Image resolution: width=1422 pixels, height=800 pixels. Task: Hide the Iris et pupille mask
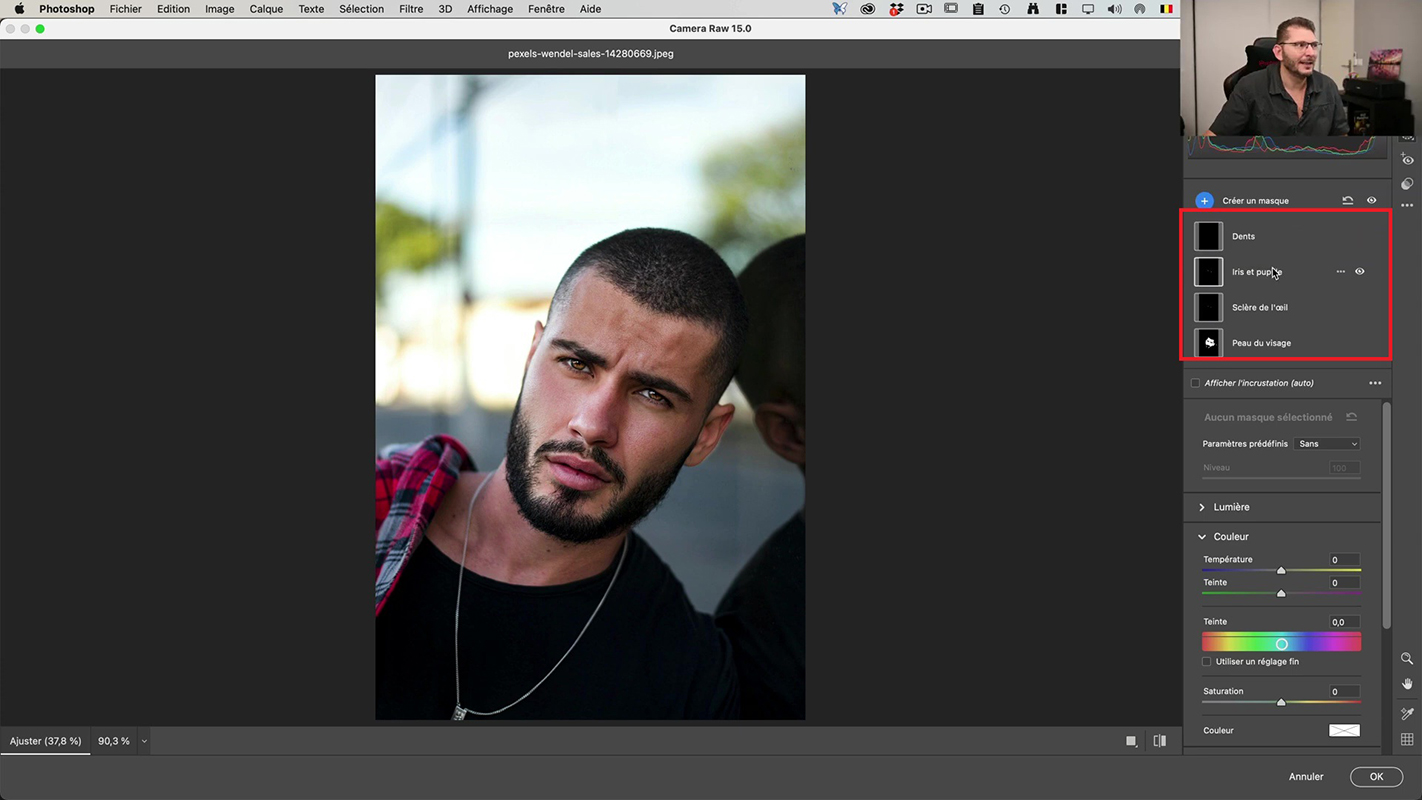point(1360,272)
